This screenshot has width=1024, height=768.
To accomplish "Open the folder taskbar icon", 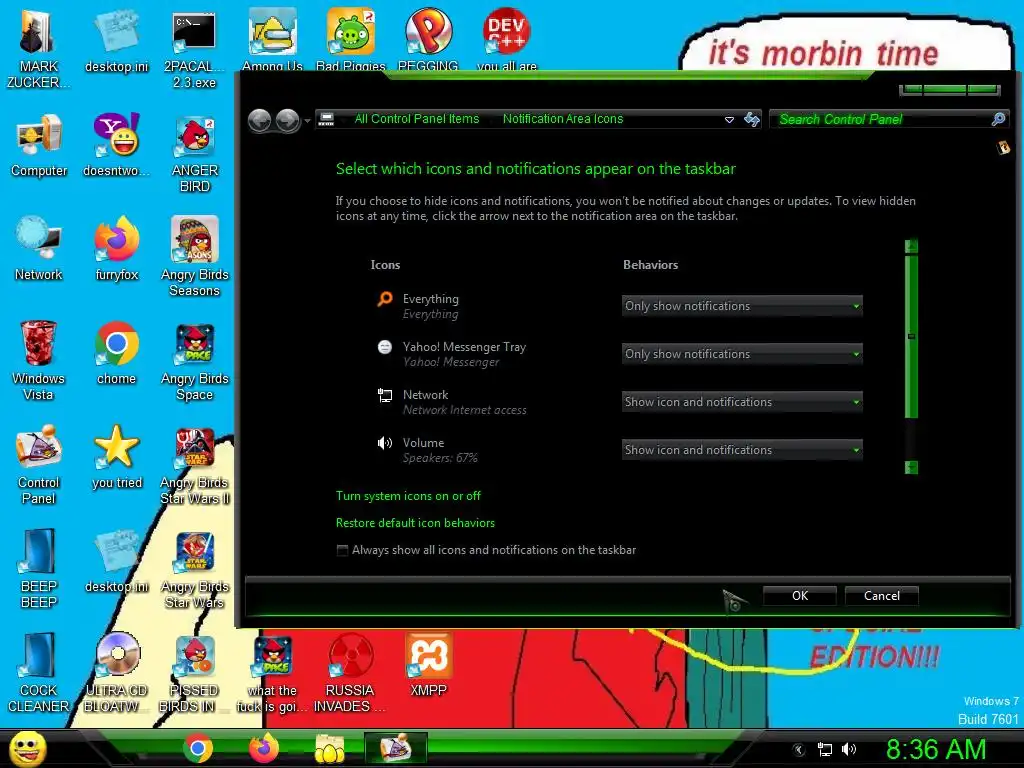I will click(330, 748).
